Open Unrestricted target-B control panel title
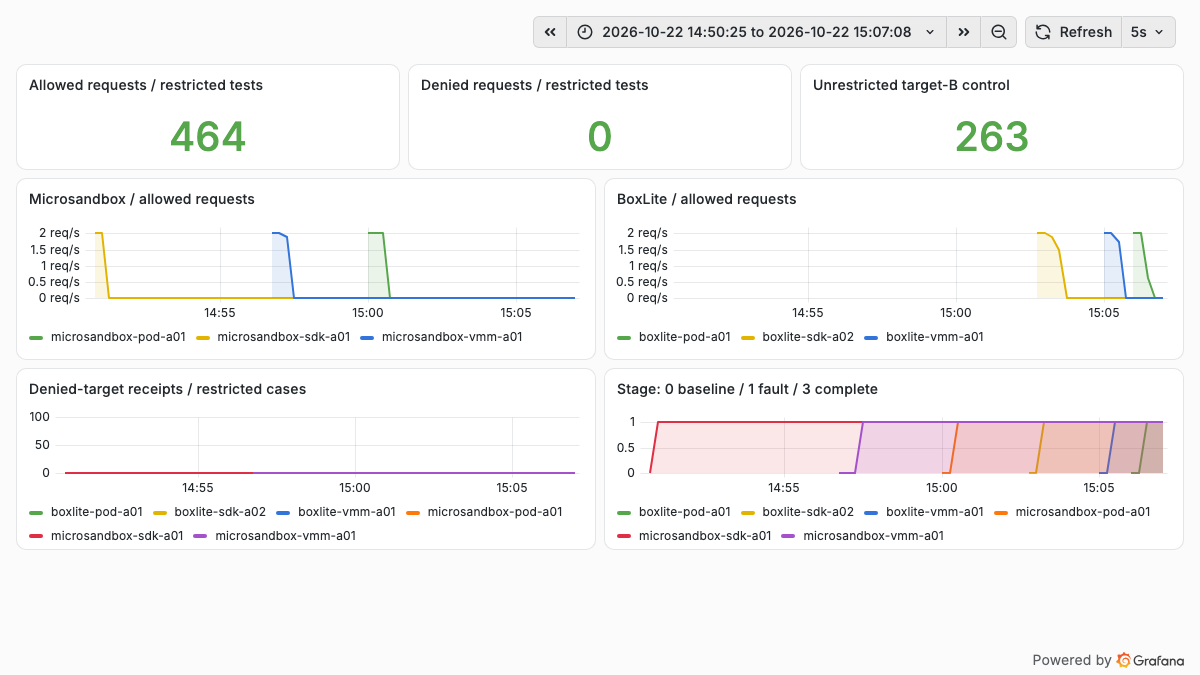Viewport: 1200px width, 675px height. [911, 85]
